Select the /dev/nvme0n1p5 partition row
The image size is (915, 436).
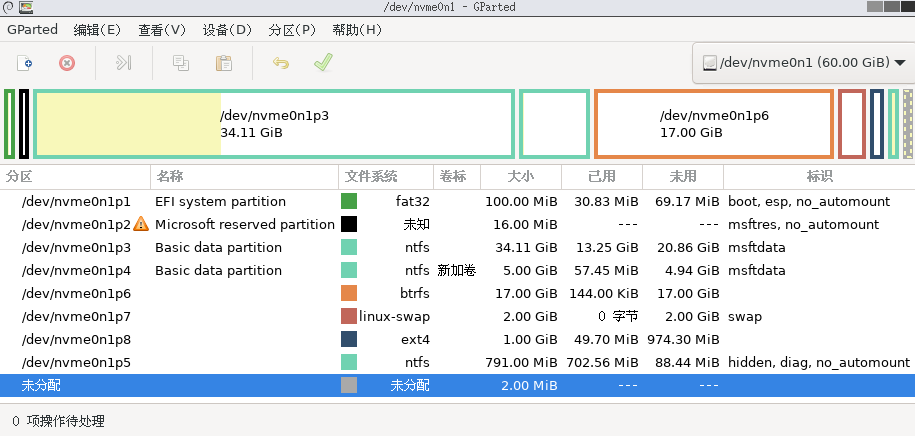(x=458, y=362)
